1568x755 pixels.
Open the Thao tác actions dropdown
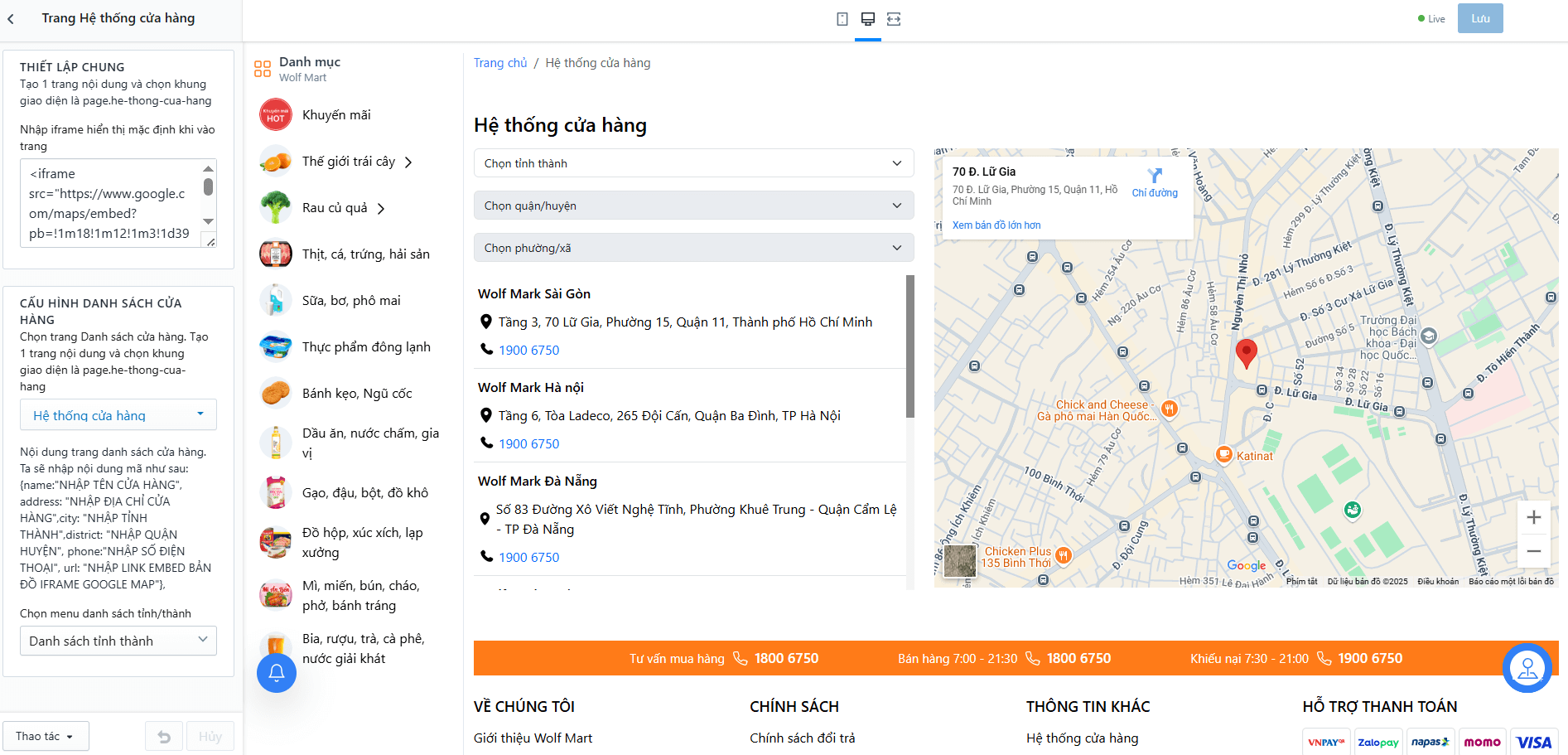coord(46,736)
